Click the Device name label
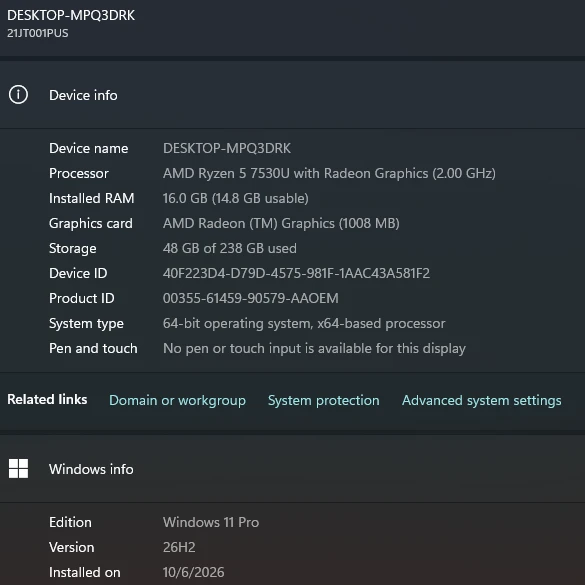The image size is (585, 585). pyautogui.click(x=88, y=148)
